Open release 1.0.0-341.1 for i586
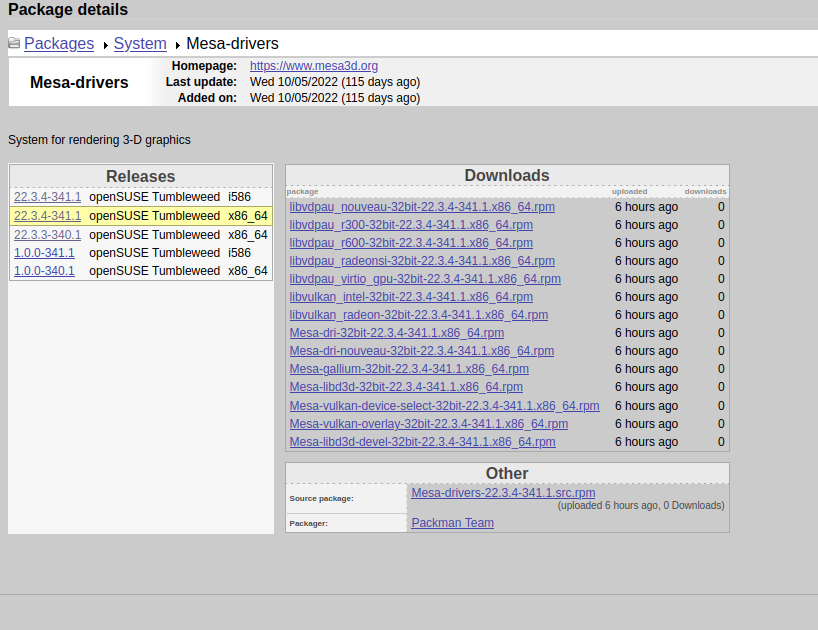Image resolution: width=818 pixels, height=630 pixels. click(x=44, y=253)
